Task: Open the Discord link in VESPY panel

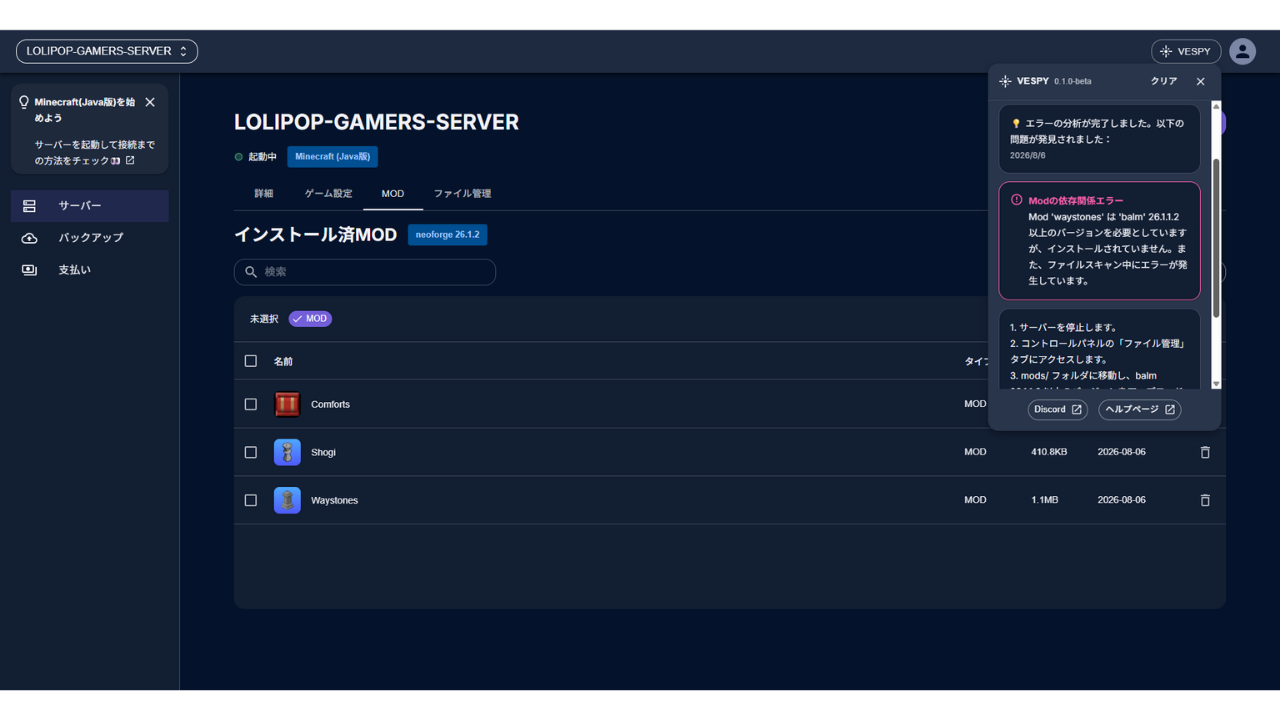Action: 1058,410
